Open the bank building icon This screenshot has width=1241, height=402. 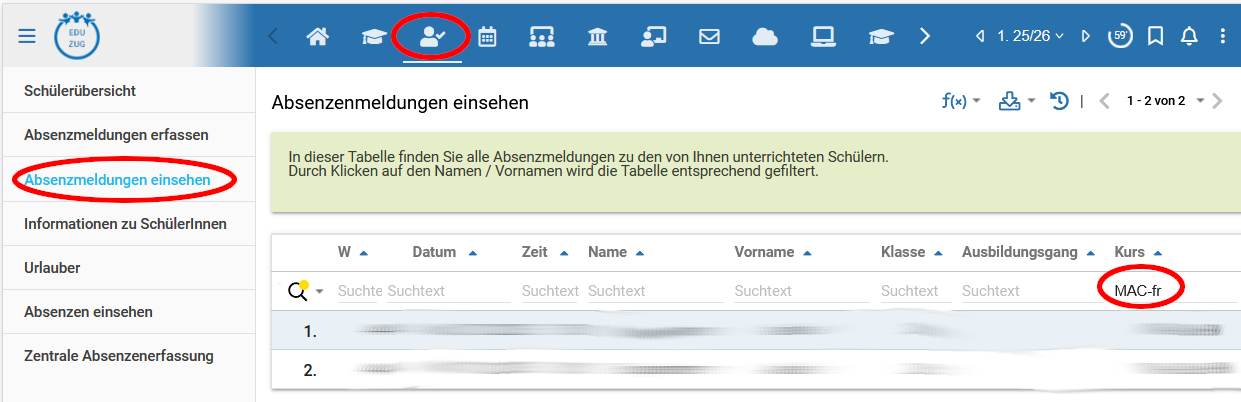pos(598,37)
